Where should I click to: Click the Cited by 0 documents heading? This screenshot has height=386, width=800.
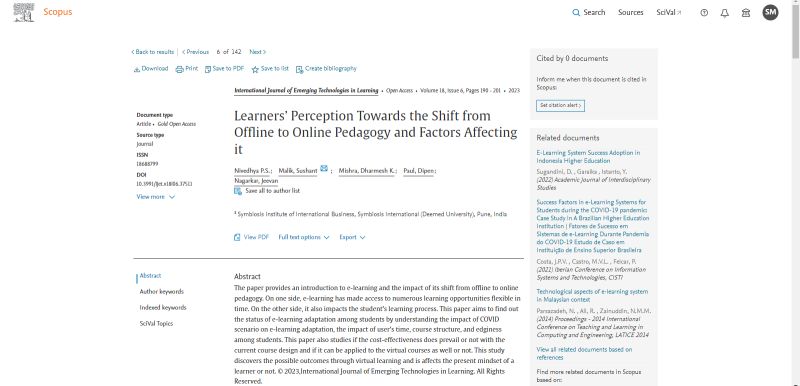click(x=572, y=59)
